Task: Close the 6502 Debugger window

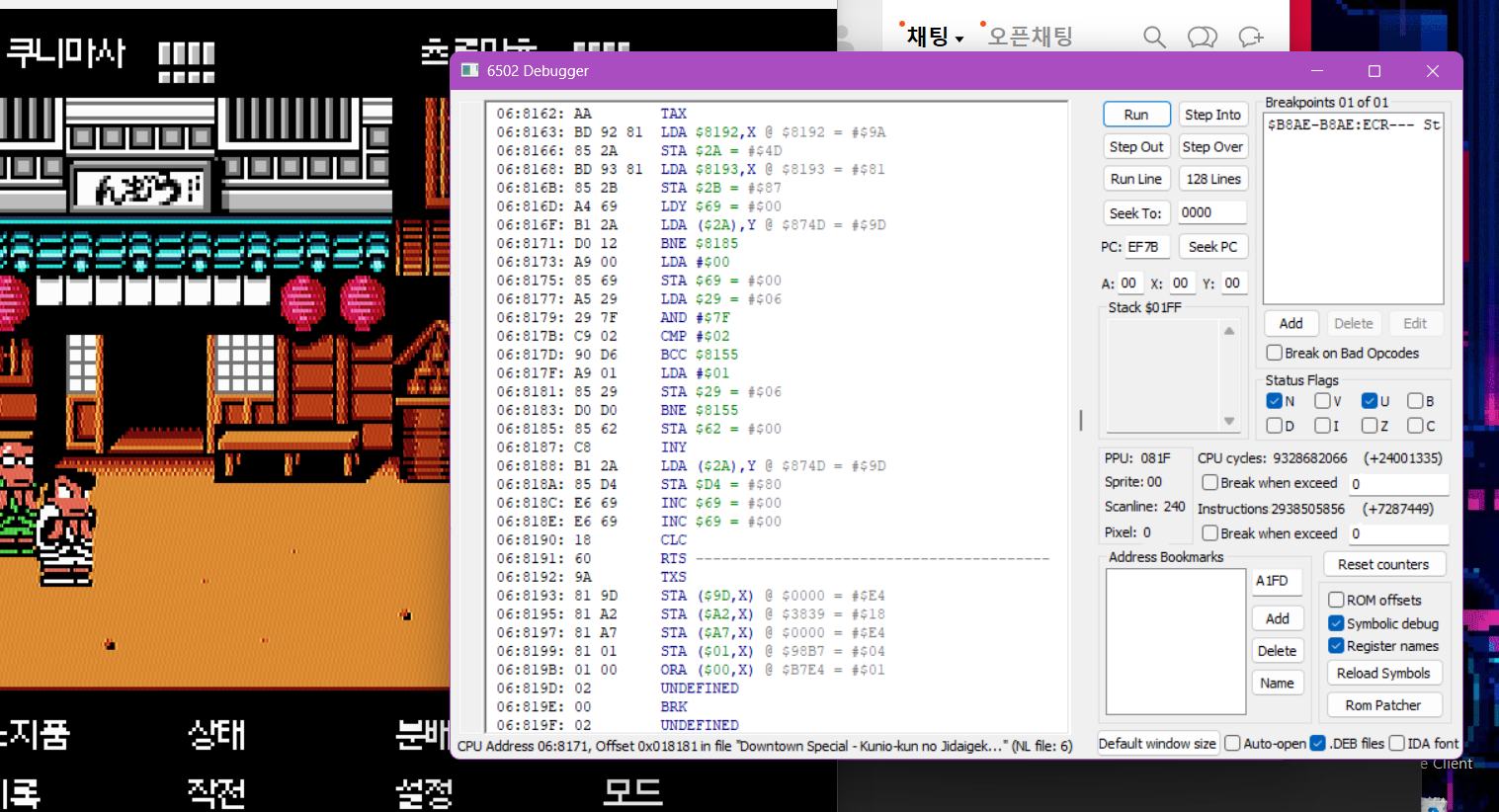Action: [x=1433, y=71]
